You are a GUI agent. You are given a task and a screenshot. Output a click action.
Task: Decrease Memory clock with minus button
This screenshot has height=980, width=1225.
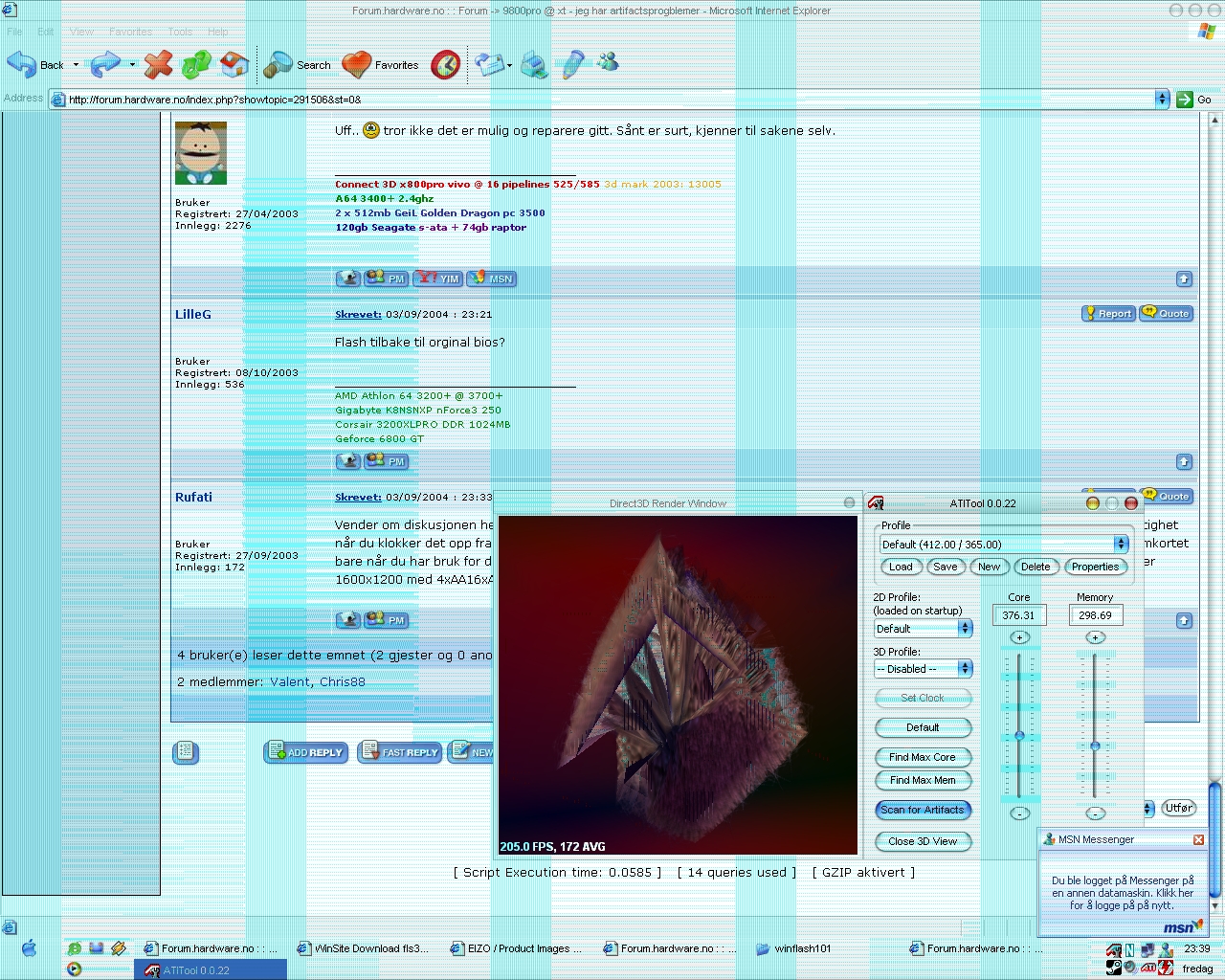pyautogui.click(x=1095, y=813)
